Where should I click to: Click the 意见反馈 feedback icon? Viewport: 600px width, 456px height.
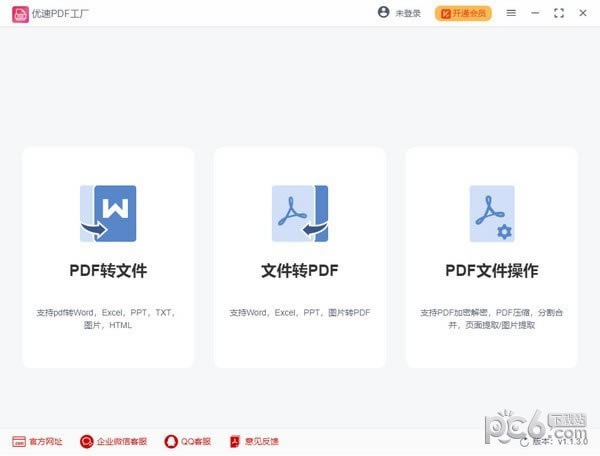click(235, 441)
